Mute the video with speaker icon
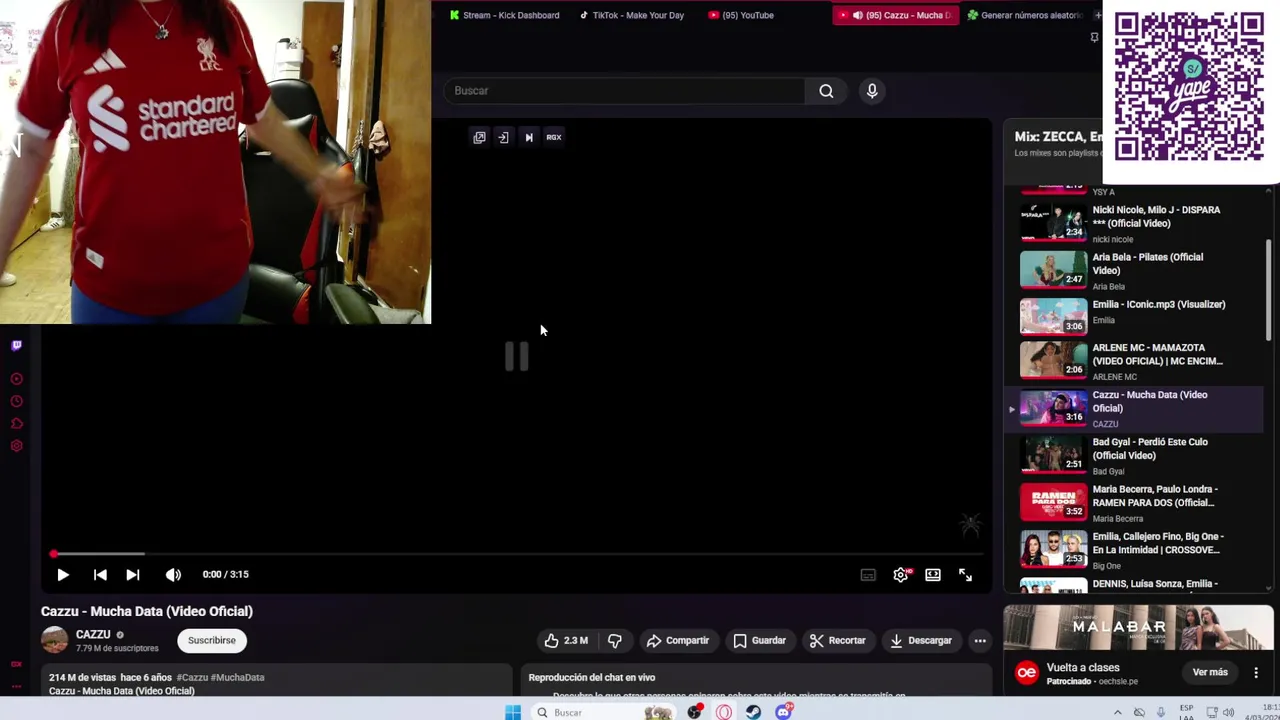 [173, 575]
